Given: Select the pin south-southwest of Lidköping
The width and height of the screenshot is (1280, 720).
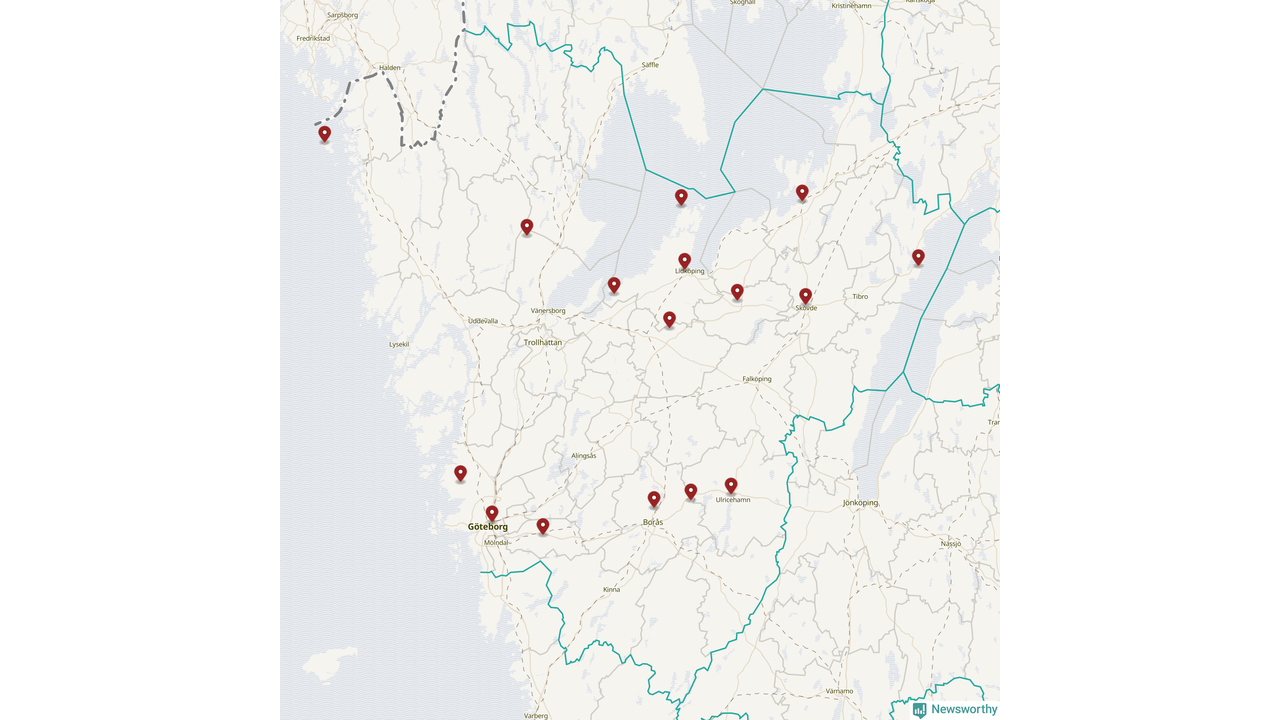Looking at the screenshot, I should [669, 319].
